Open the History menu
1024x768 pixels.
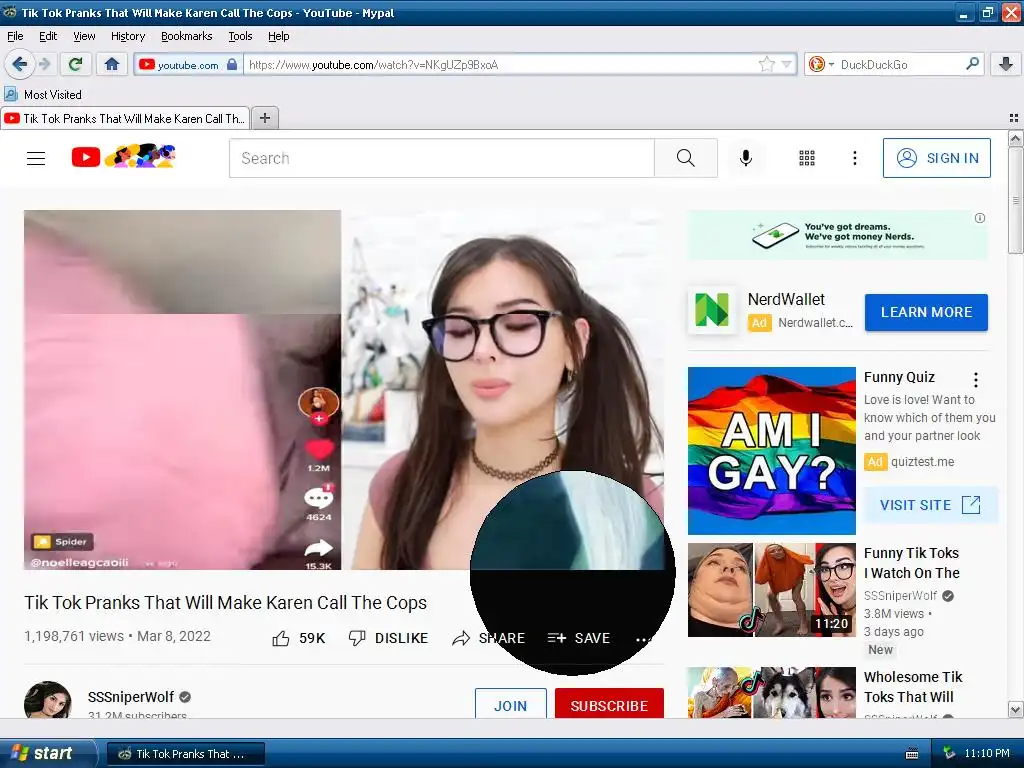[x=128, y=36]
